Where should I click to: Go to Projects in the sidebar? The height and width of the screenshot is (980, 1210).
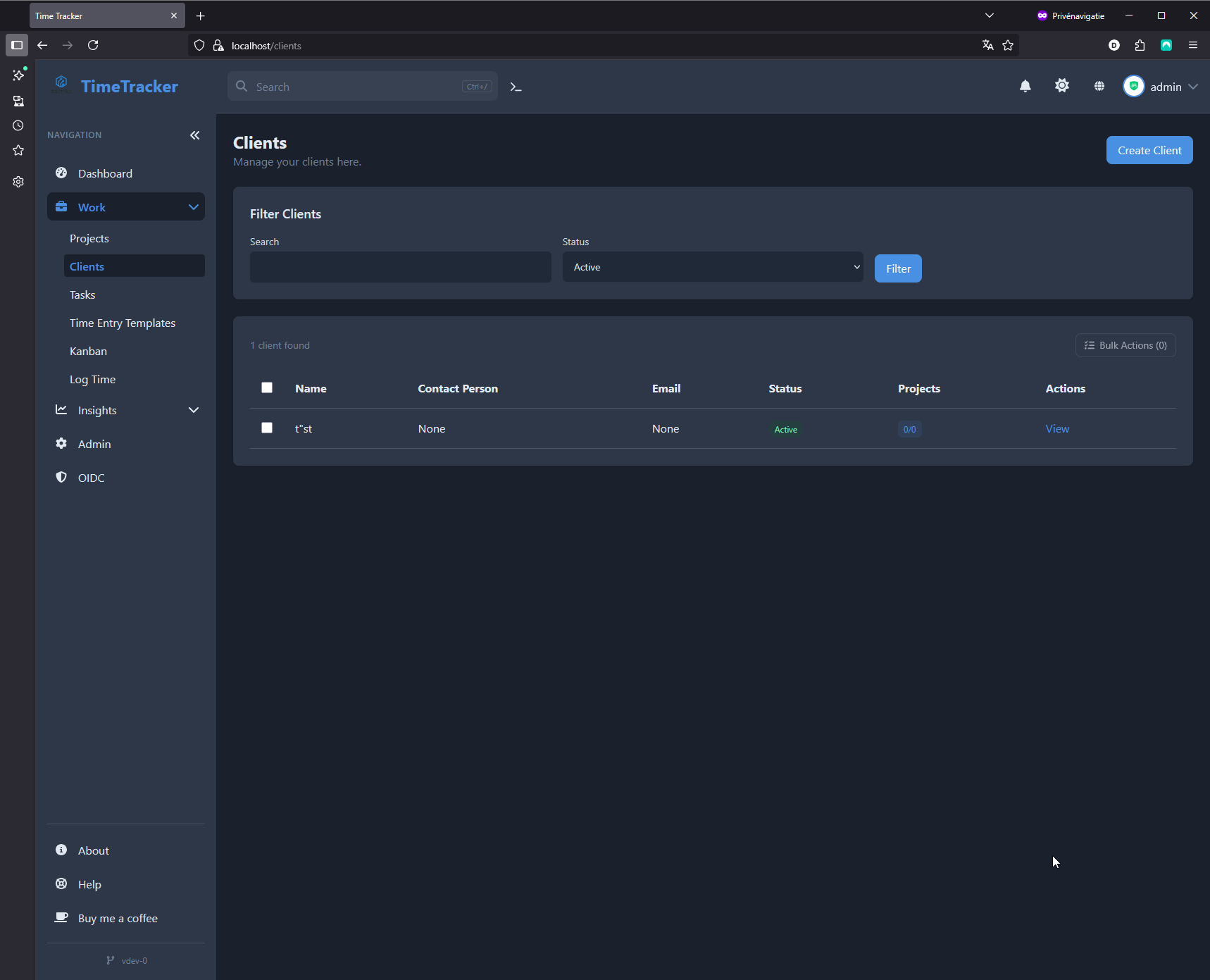click(89, 239)
